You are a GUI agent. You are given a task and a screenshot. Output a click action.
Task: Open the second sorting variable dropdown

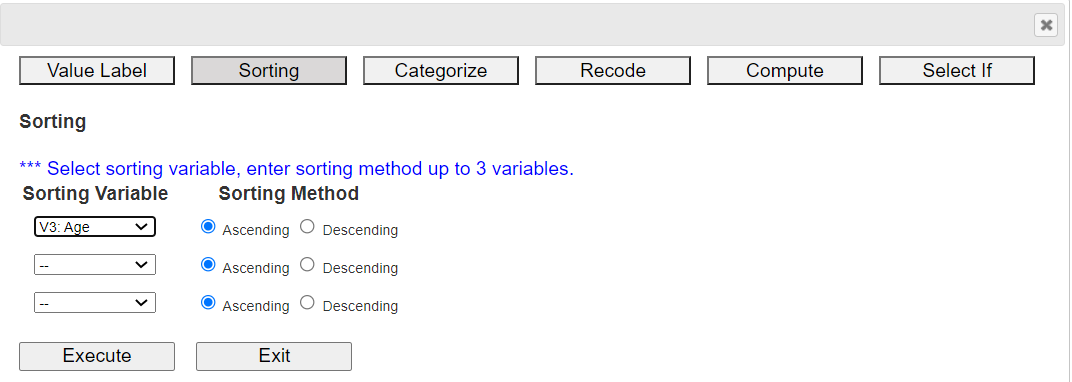[95, 264]
